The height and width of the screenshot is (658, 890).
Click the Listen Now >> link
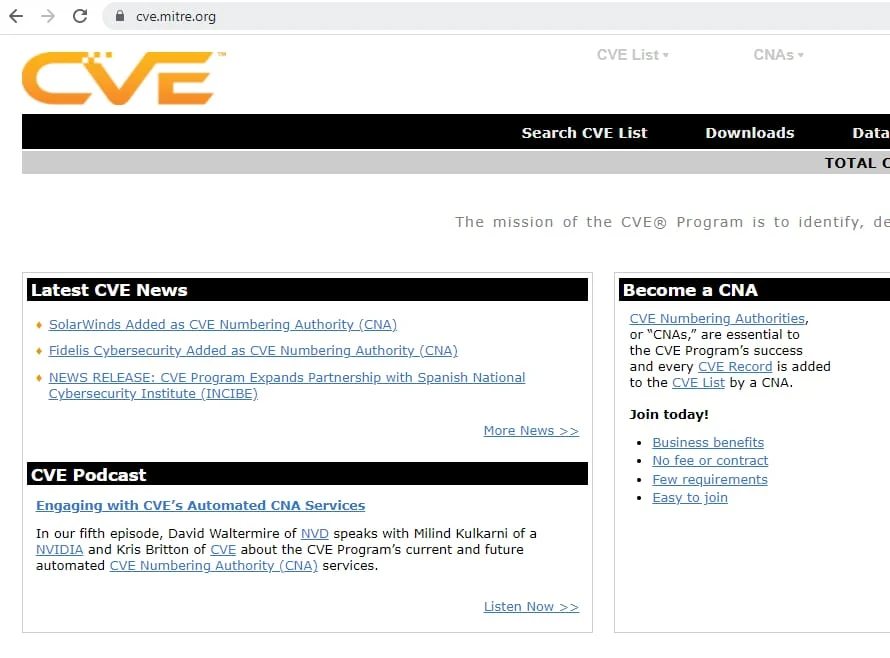[531, 606]
